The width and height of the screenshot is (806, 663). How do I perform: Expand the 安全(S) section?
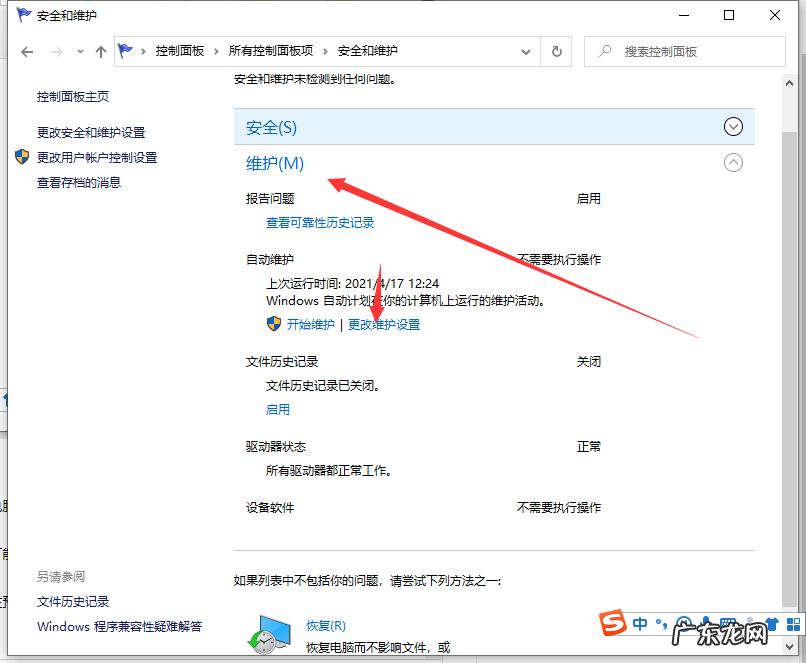(733, 126)
